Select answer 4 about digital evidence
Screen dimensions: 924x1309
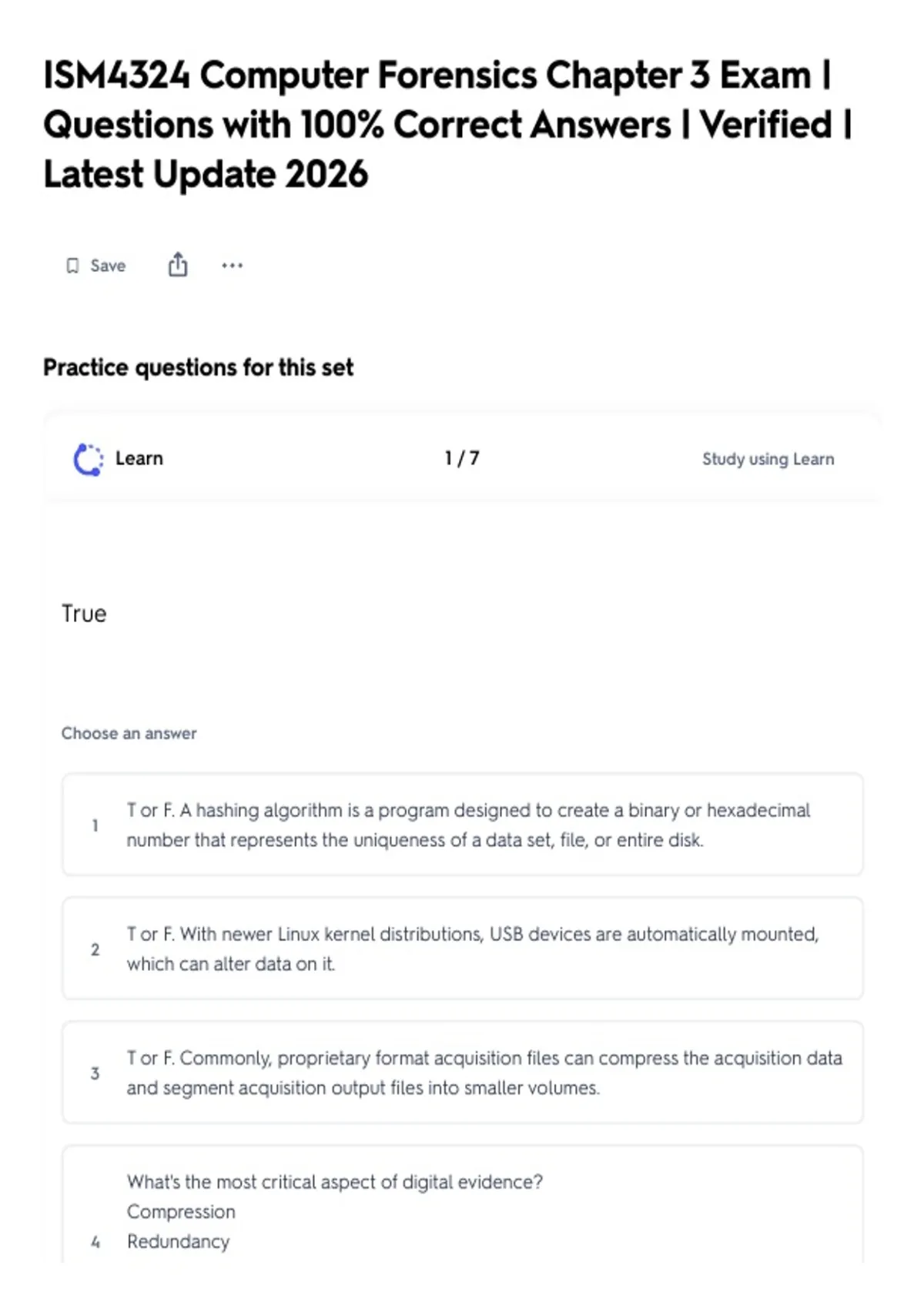(462, 1204)
